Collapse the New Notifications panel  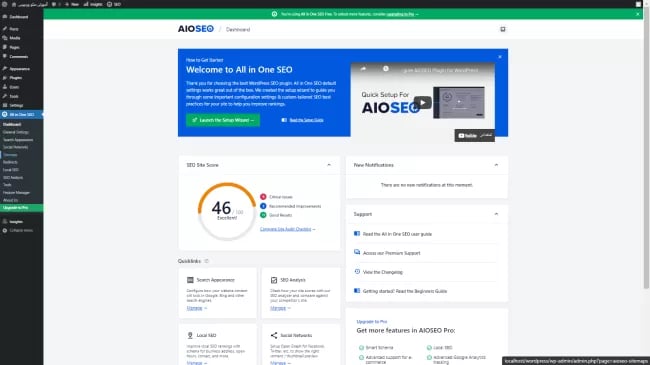(496, 165)
